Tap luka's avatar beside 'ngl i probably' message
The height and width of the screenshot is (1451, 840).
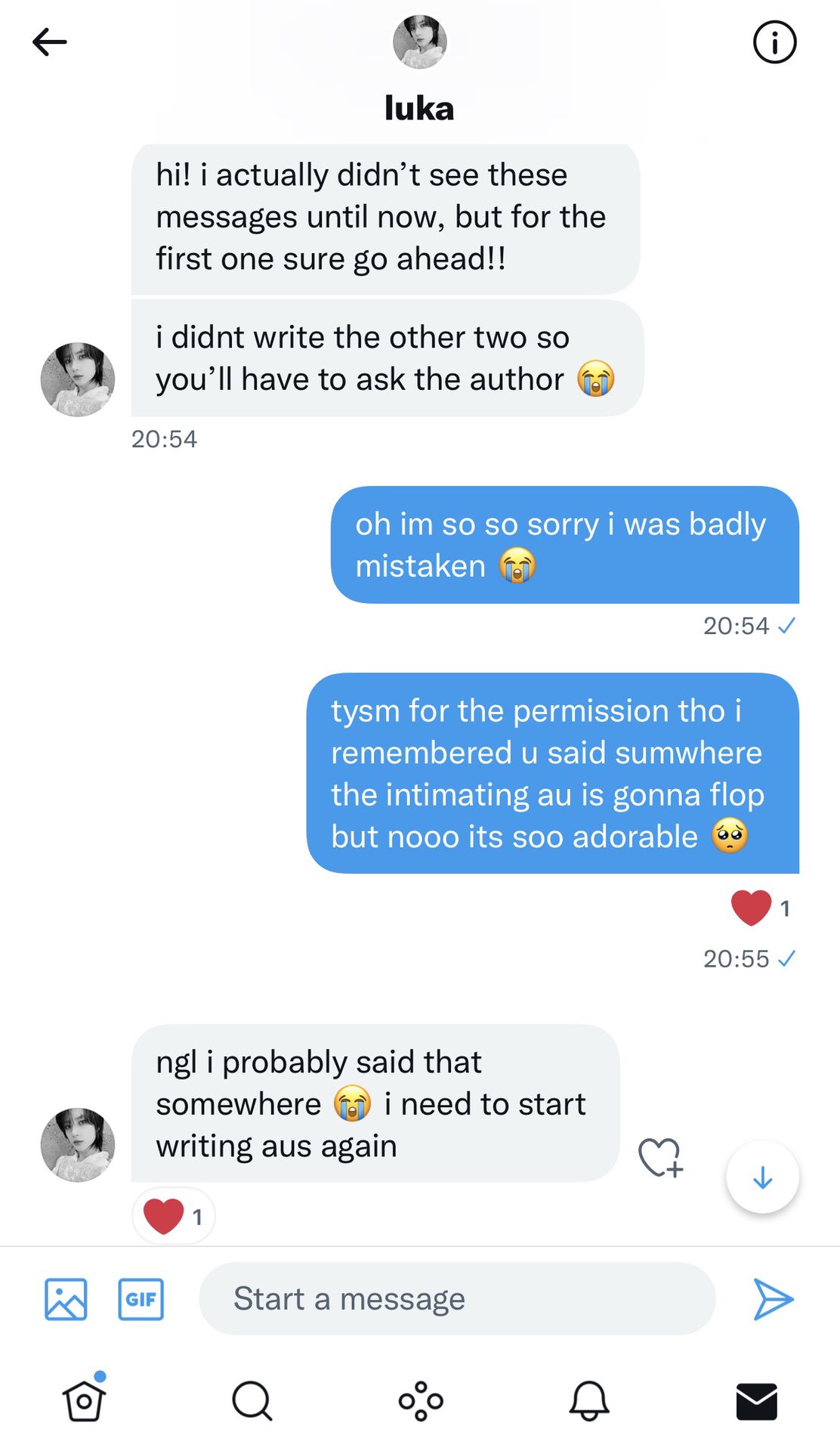[x=78, y=1145]
